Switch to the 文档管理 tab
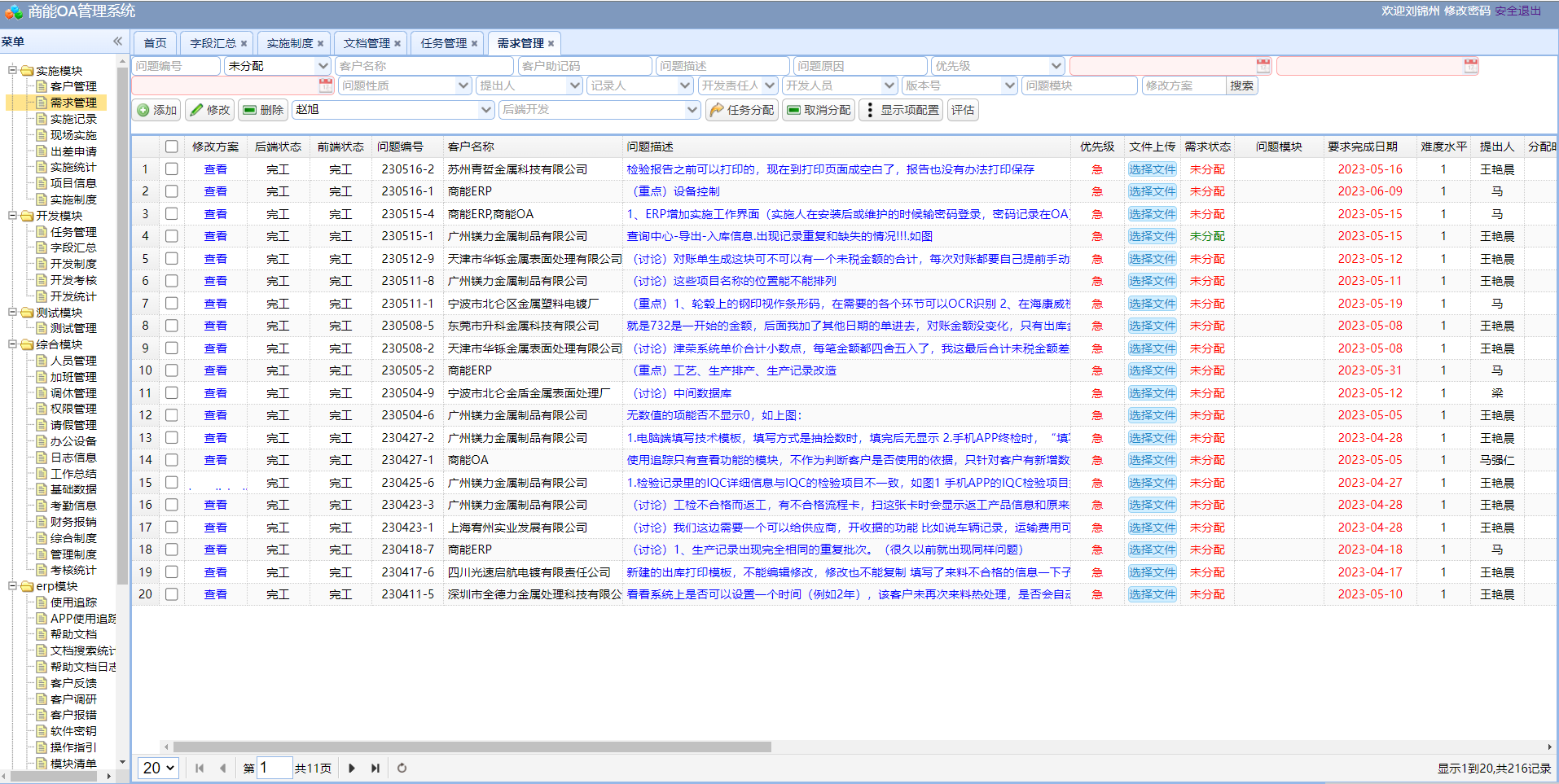Viewport: 1559px width, 784px height. click(367, 43)
